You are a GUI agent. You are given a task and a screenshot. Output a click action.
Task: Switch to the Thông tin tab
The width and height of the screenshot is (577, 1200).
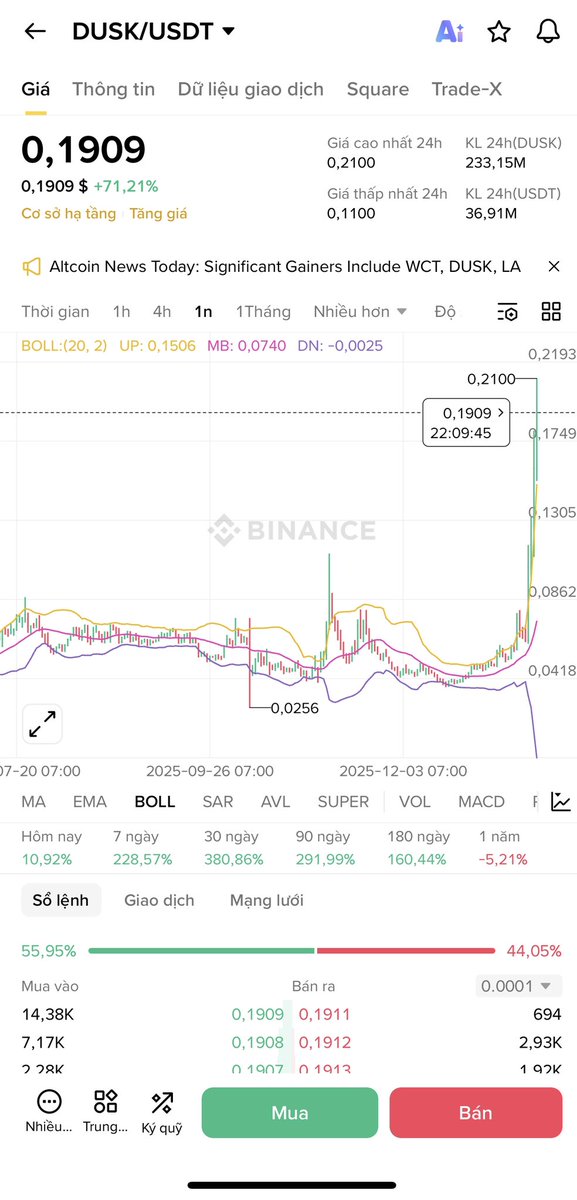(113, 89)
